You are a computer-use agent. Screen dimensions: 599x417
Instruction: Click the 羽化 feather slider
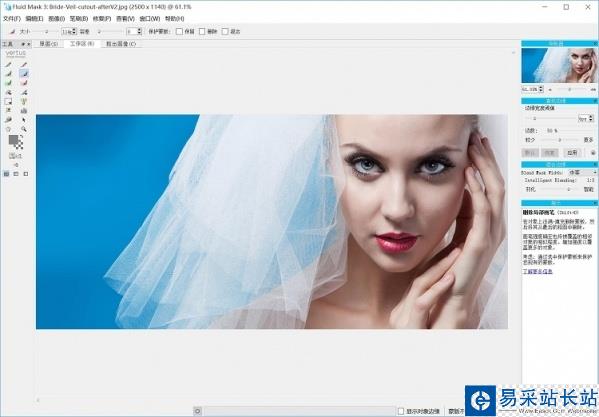click(x=560, y=189)
